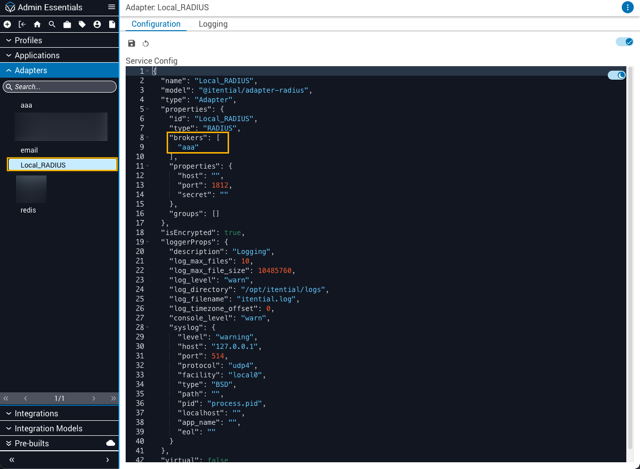Open the Configuration tab
The height and width of the screenshot is (469, 640).
[x=156, y=24]
